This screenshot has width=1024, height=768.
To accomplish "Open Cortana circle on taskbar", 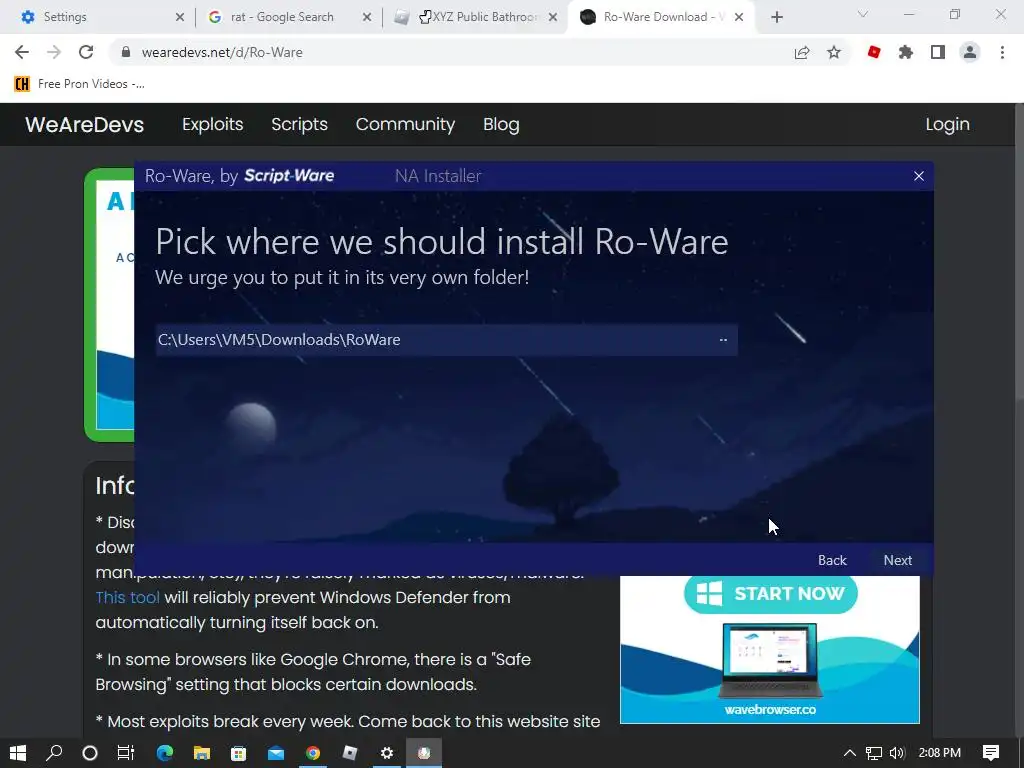I will tap(89, 753).
